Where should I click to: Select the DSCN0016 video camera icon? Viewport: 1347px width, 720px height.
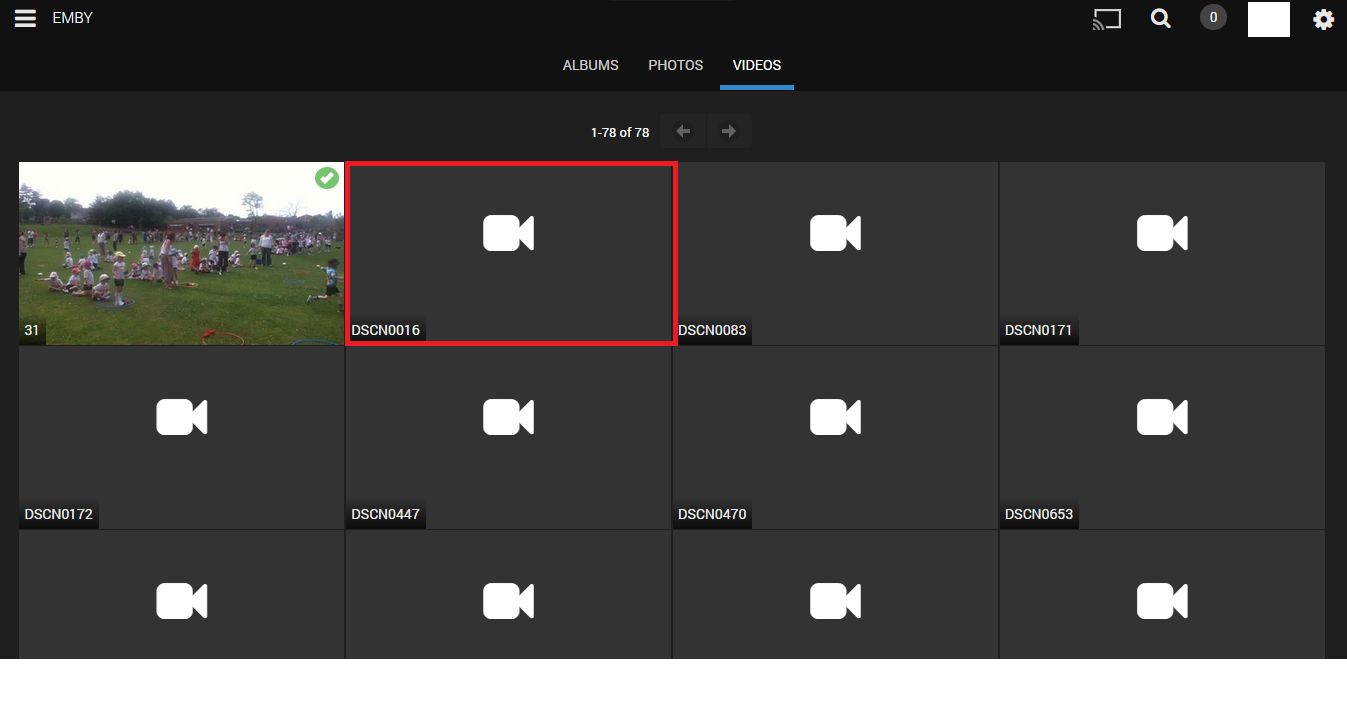508,233
